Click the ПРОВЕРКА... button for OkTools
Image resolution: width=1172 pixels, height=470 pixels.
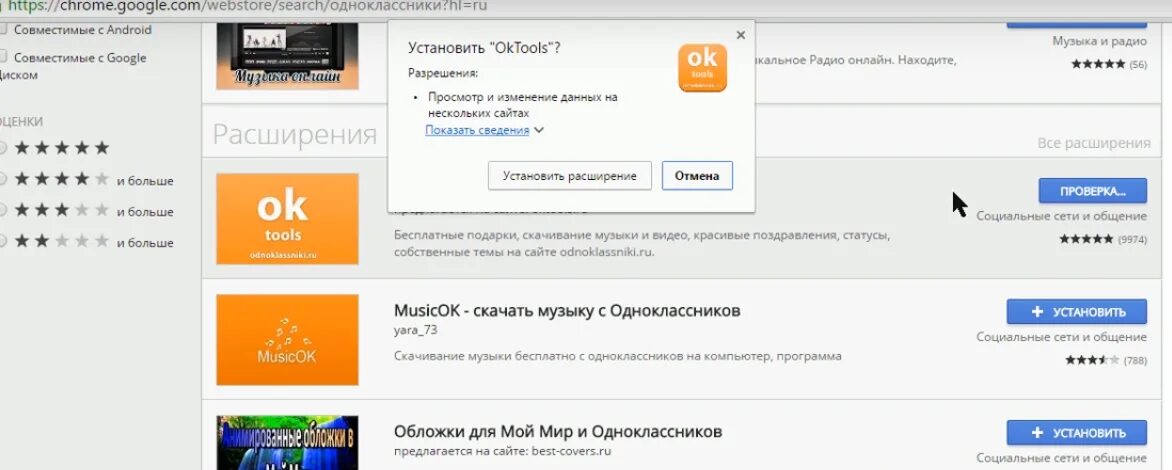pyautogui.click(x=1093, y=191)
